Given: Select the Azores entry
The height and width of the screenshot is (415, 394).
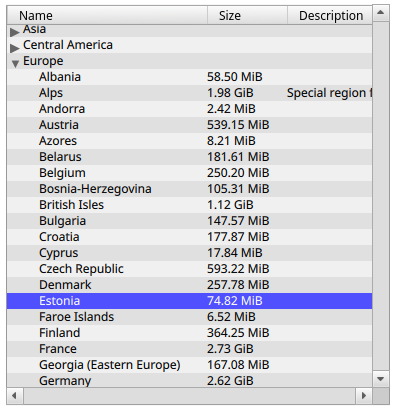Looking at the screenshot, I should coord(189,141).
